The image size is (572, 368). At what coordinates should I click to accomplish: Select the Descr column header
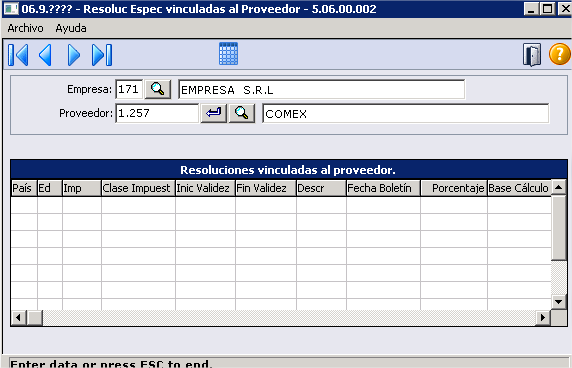pos(321,188)
